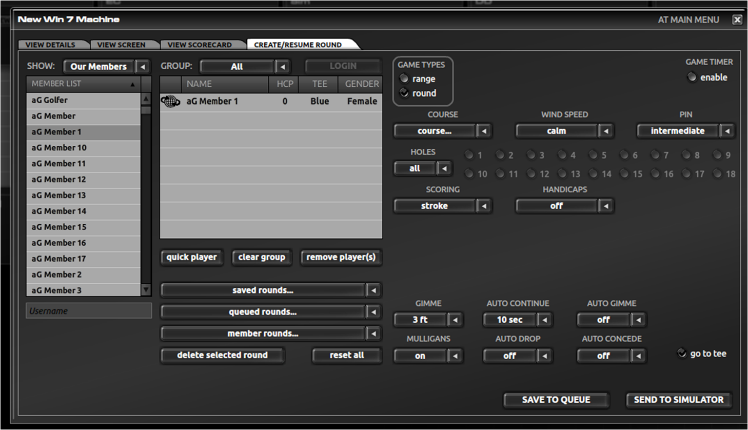
Task: Click the arrow beside member rounds
Action: 374,334
